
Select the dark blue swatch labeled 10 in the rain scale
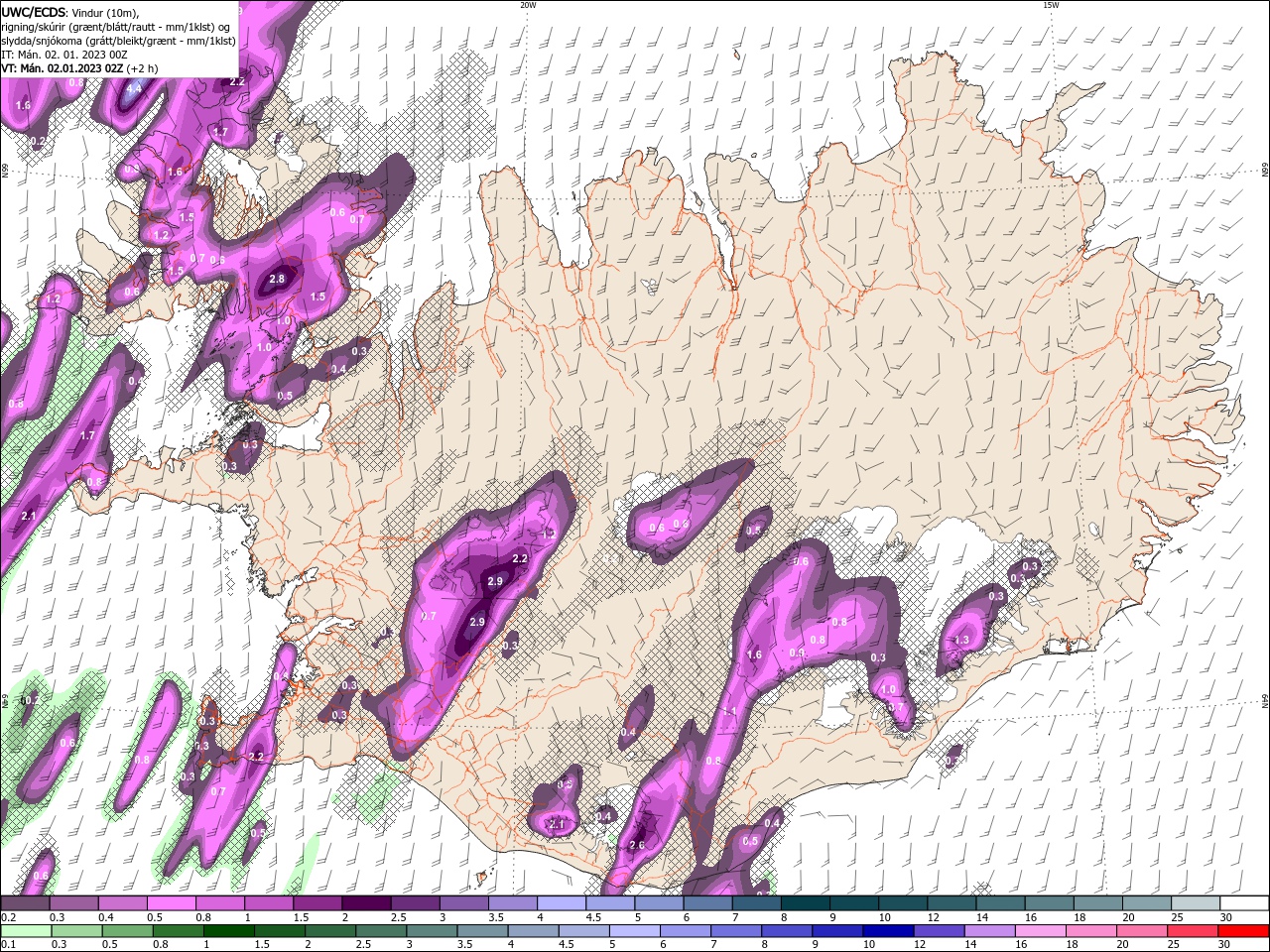point(886,931)
